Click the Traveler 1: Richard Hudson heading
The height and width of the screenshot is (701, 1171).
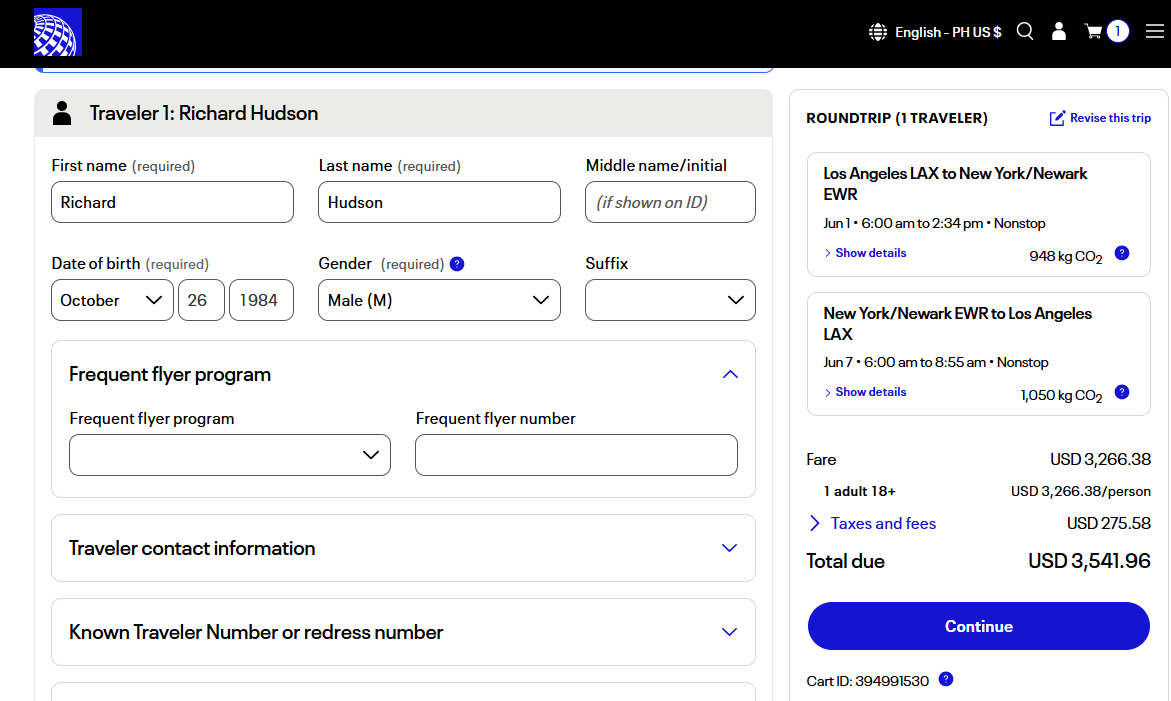pos(204,113)
